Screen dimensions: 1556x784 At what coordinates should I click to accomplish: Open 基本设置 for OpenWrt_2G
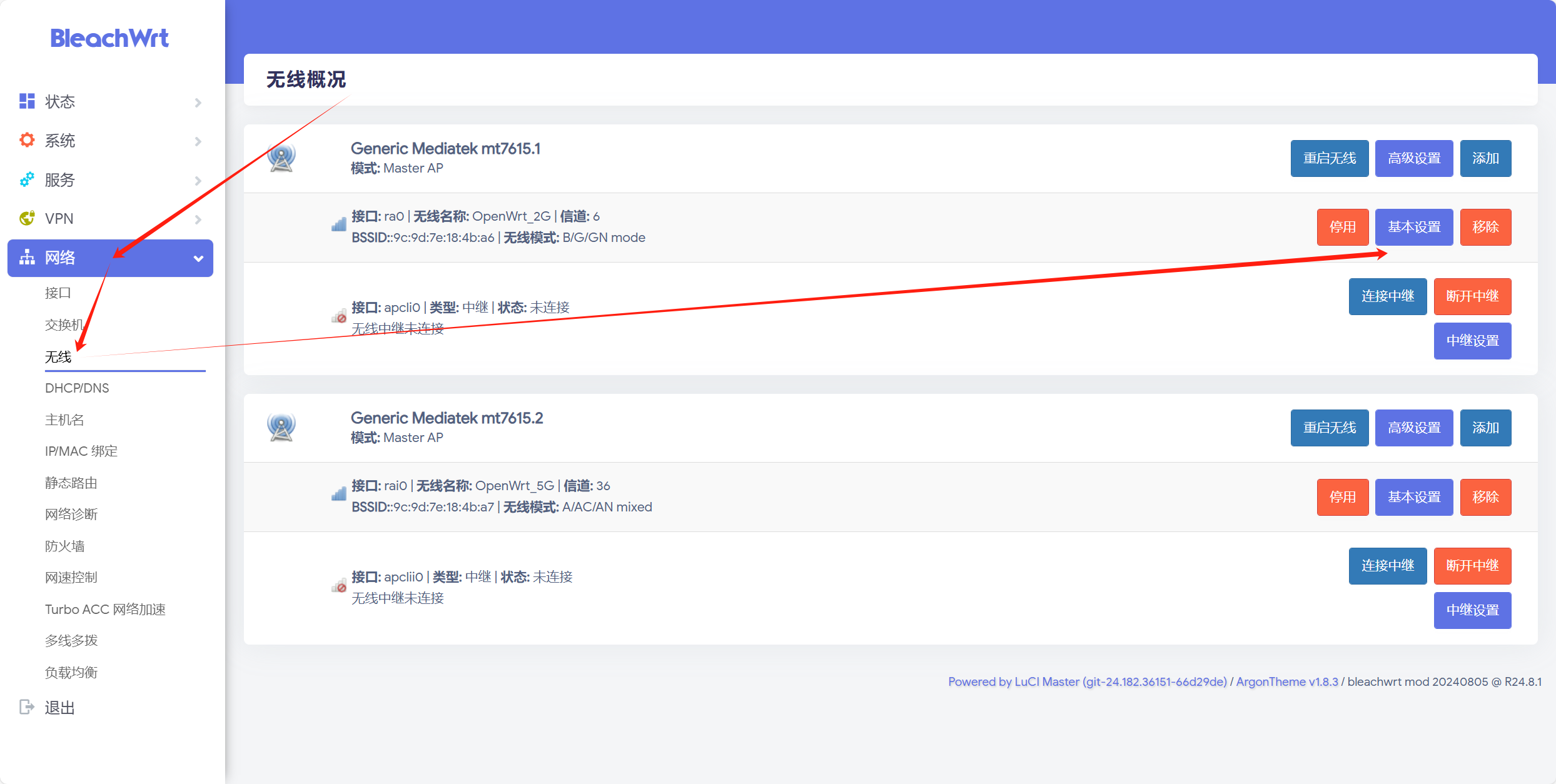click(x=1414, y=227)
